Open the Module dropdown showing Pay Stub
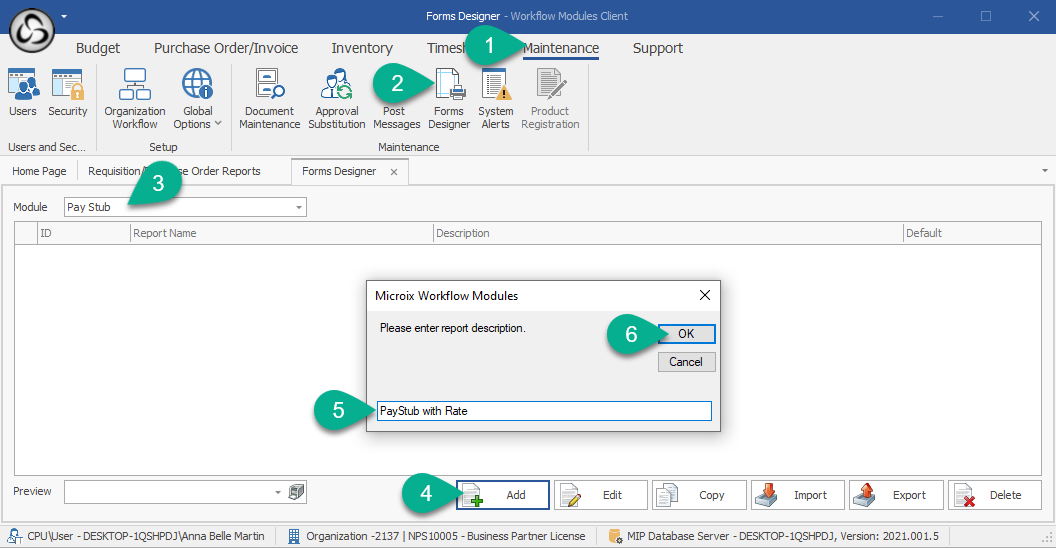The image size is (1056, 548). coord(298,207)
